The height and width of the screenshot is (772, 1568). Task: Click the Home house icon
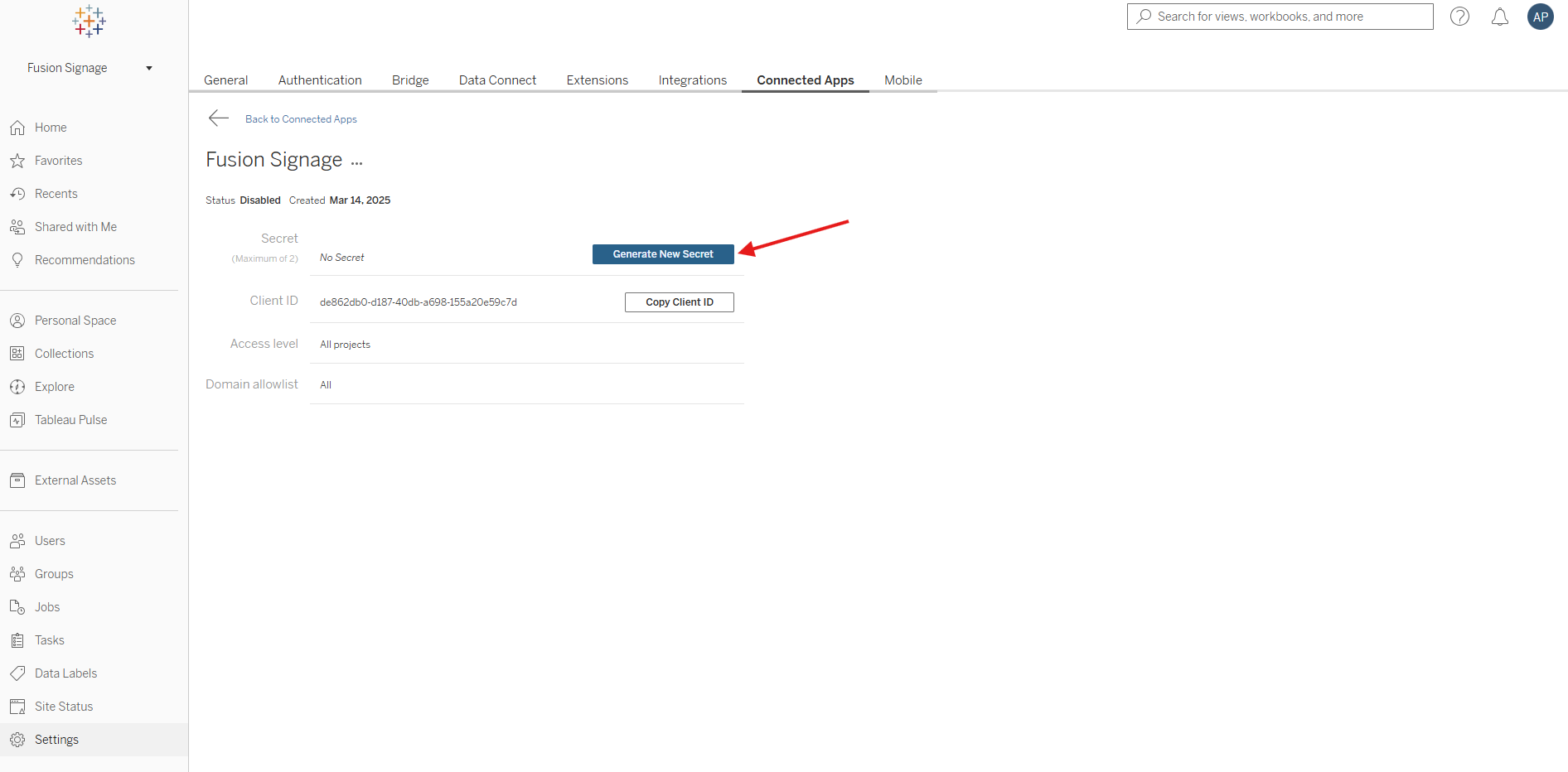click(x=17, y=128)
